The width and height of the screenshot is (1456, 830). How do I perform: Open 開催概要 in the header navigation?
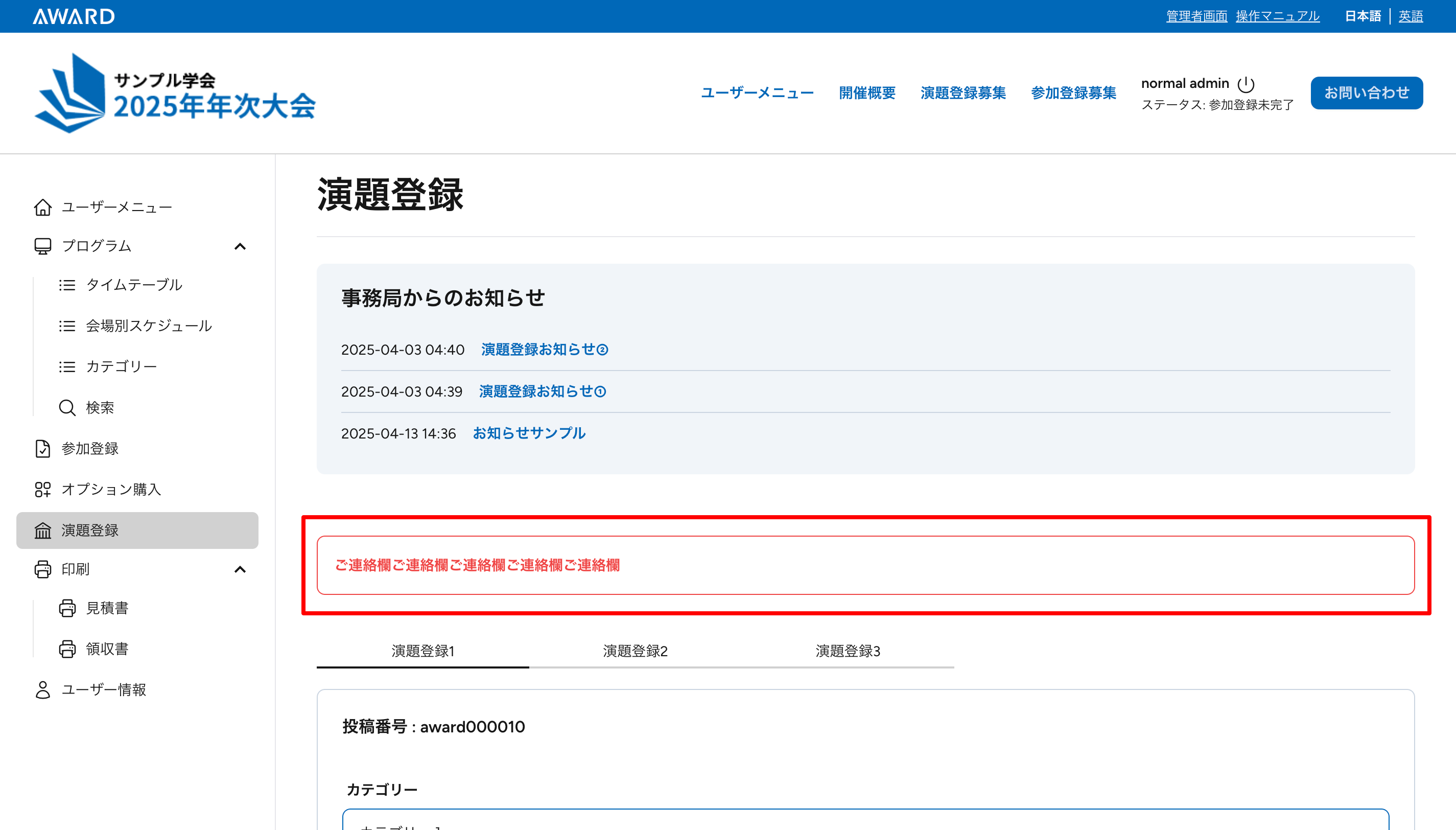click(x=867, y=93)
